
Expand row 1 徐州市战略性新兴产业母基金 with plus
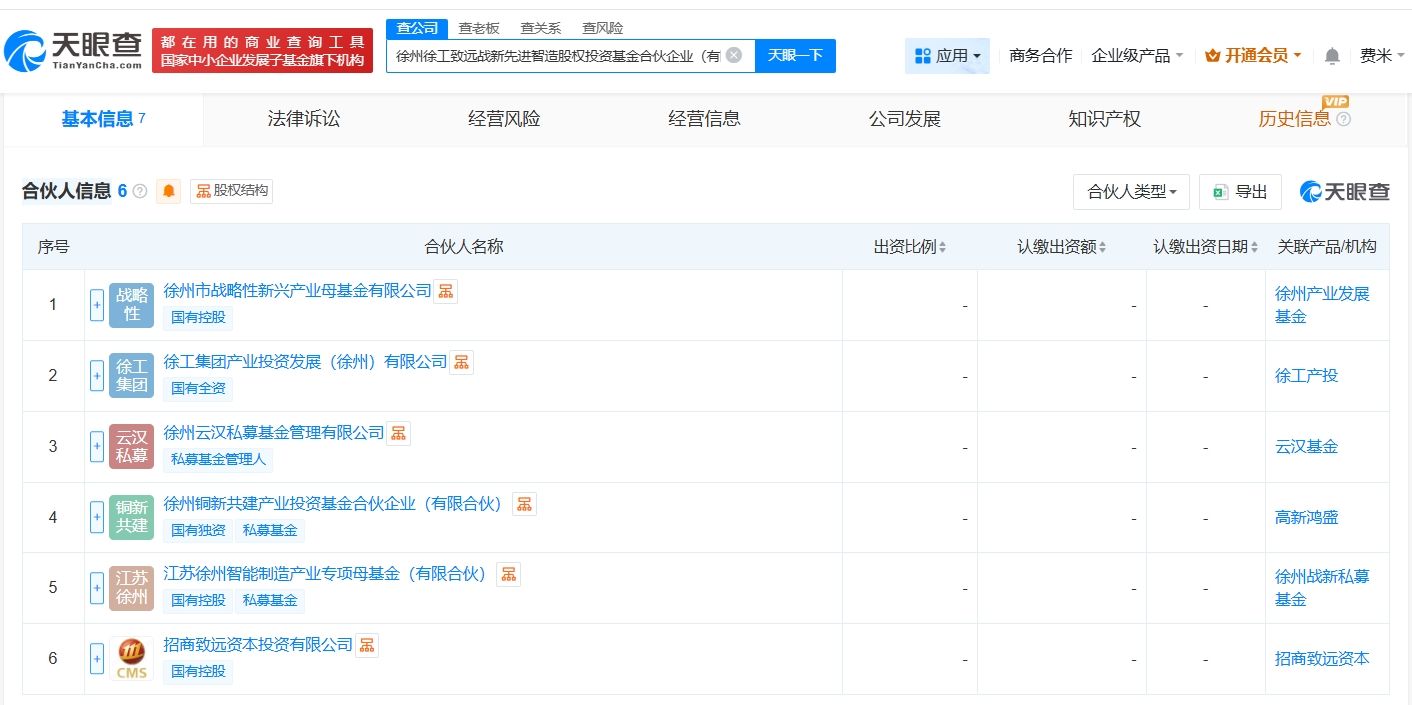(97, 305)
